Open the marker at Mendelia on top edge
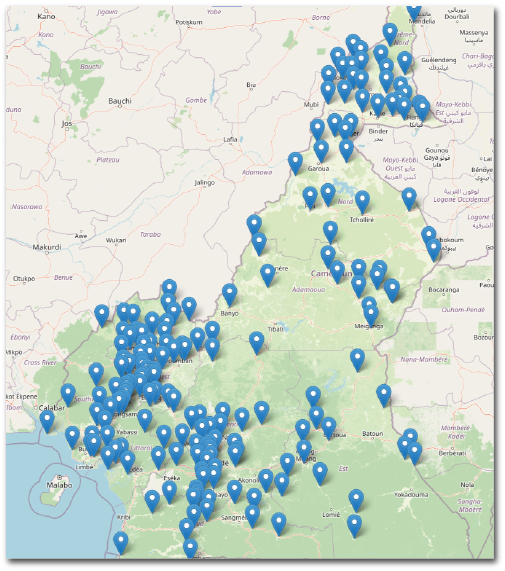The height and width of the screenshot is (571, 505). pos(414,13)
